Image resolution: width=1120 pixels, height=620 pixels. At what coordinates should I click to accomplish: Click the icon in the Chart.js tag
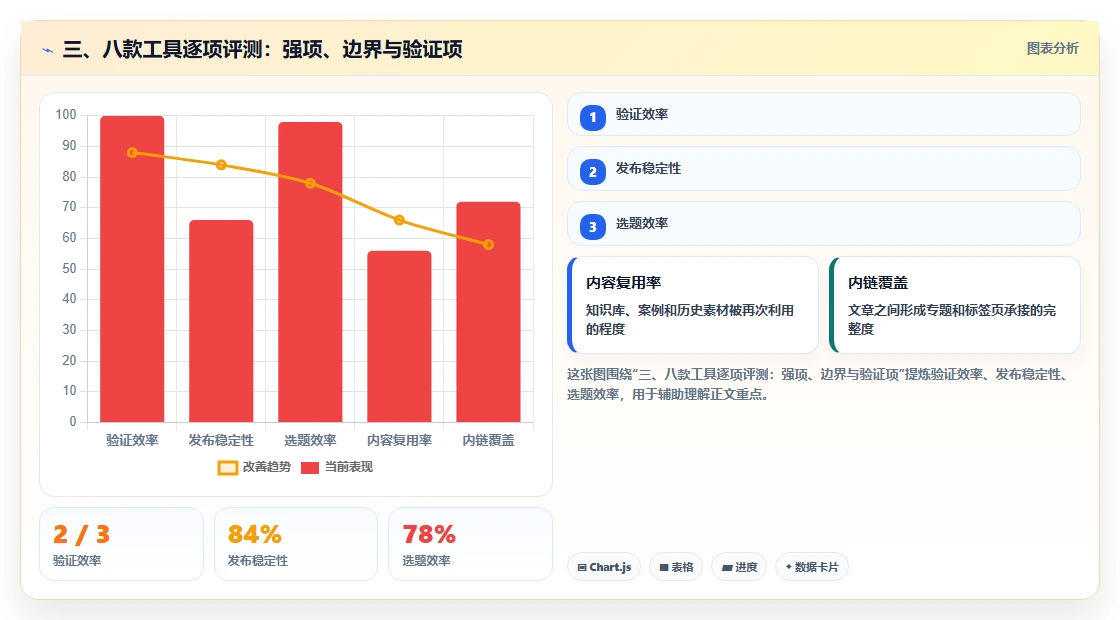pyautogui.click(x=582, y=567)
